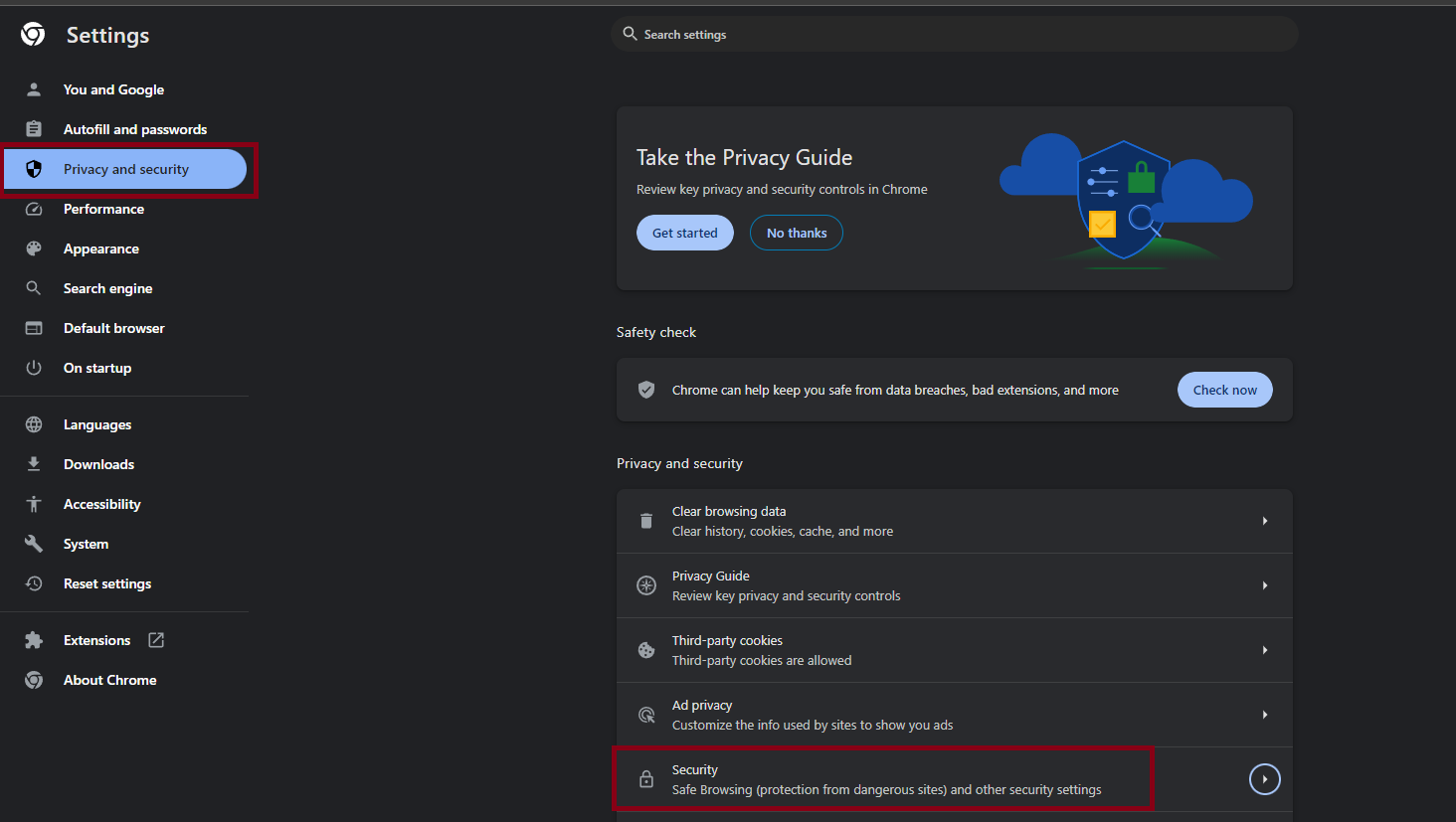Go to the Downloads settings section
Image resolution: width=1456 pixels, height=822 pixels.
98,464
